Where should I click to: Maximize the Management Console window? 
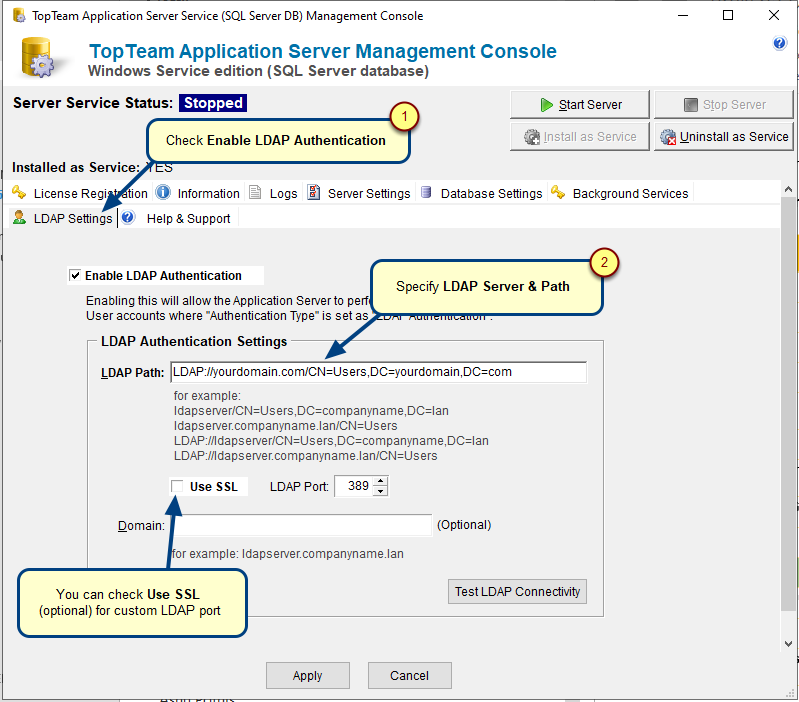(x=728, y=15)
